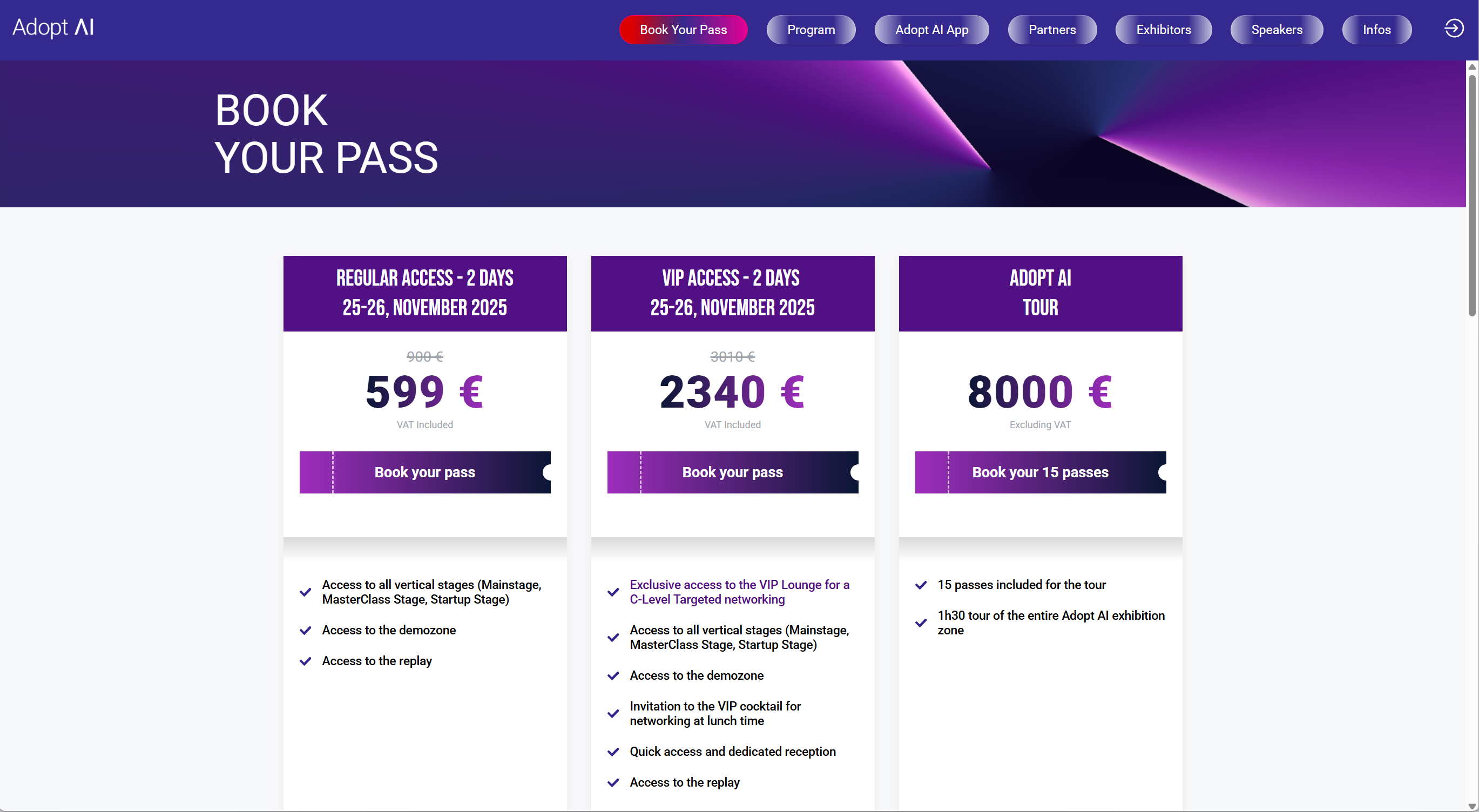Click checkmark beside Quick access and dedicated reception

613,752
